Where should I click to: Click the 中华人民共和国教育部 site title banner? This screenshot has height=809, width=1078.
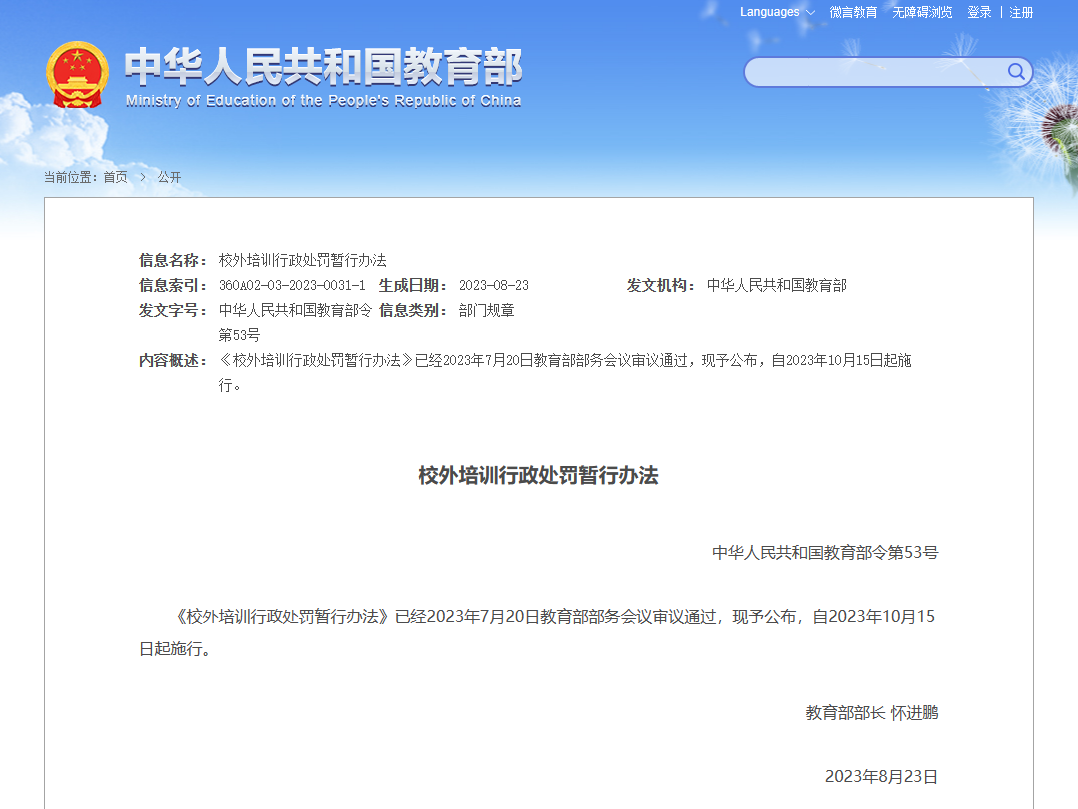click(323, 67)
